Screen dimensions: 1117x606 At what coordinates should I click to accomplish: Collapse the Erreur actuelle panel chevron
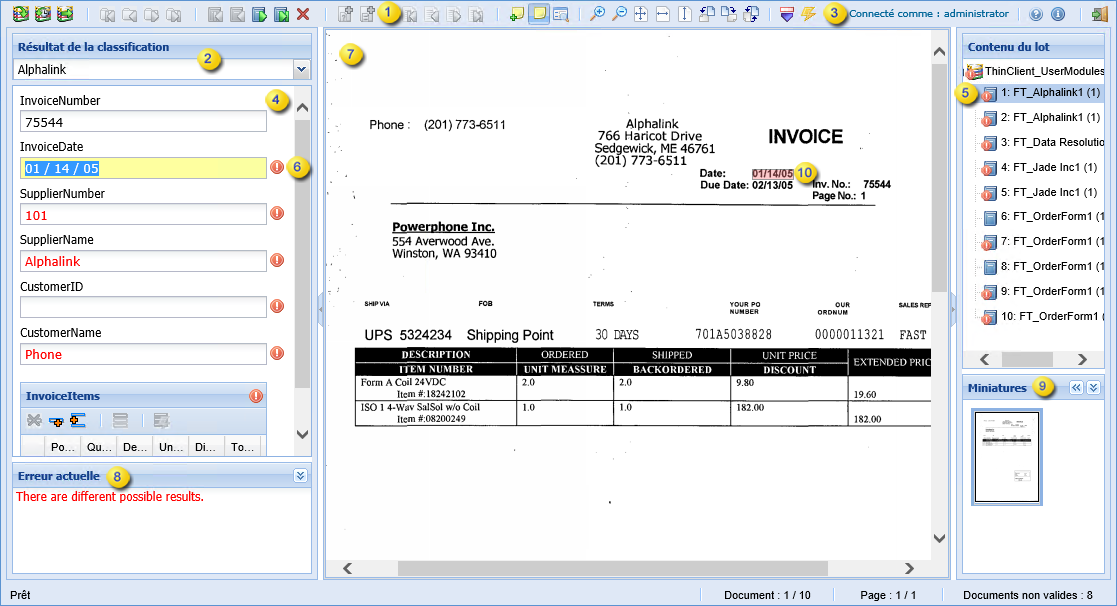301,476
